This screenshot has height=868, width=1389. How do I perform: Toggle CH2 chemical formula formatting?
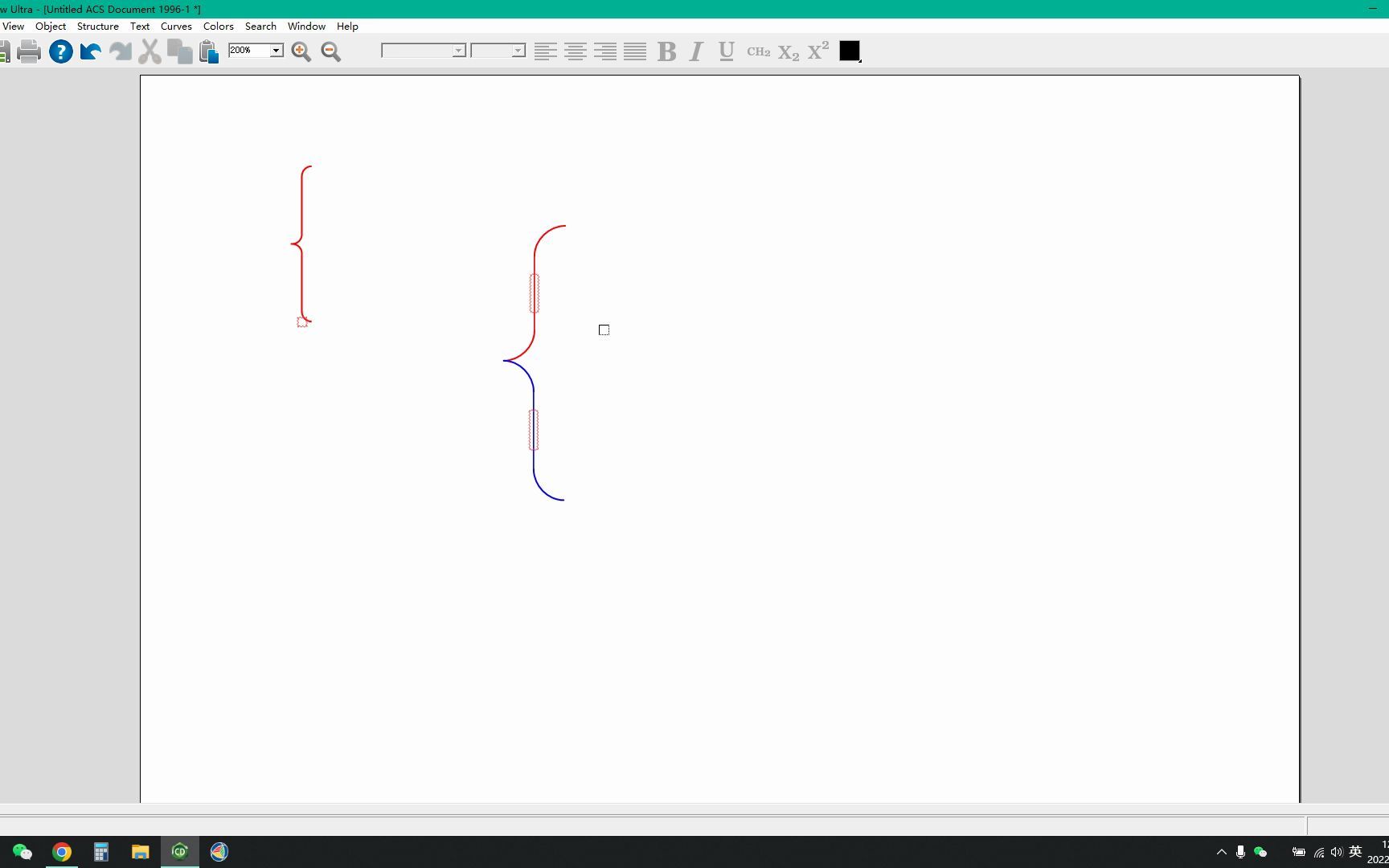758,51
